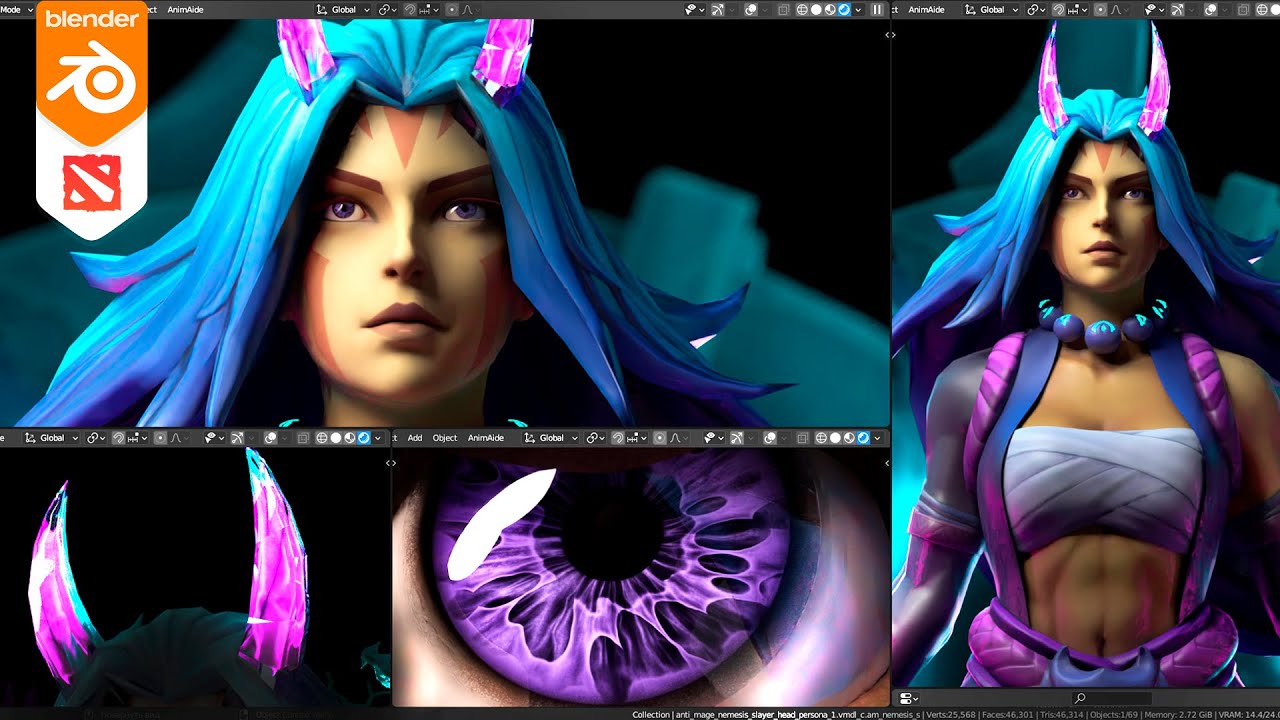Select material preview shading in horns viewport
Viewport: 1280px width, 720px height.
349,438
